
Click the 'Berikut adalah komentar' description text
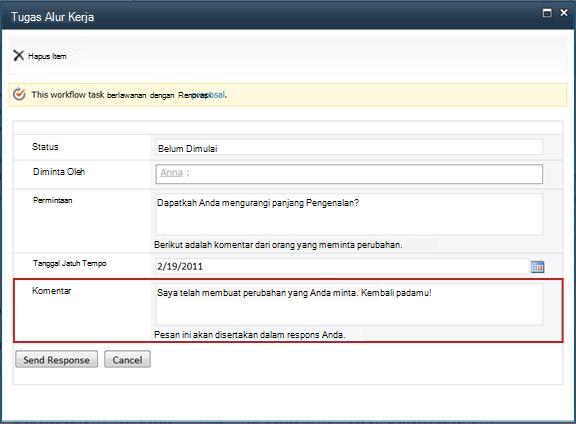(278, 245)
